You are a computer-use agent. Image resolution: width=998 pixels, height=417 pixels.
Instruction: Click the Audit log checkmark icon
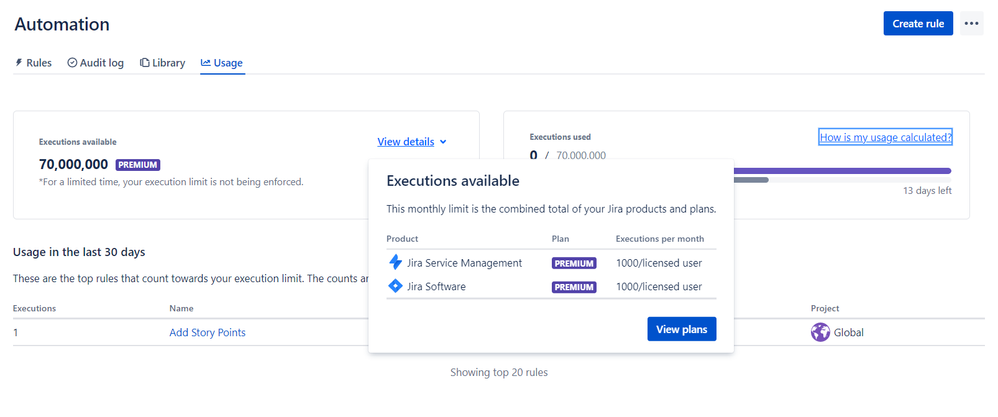tap(72, 63)
